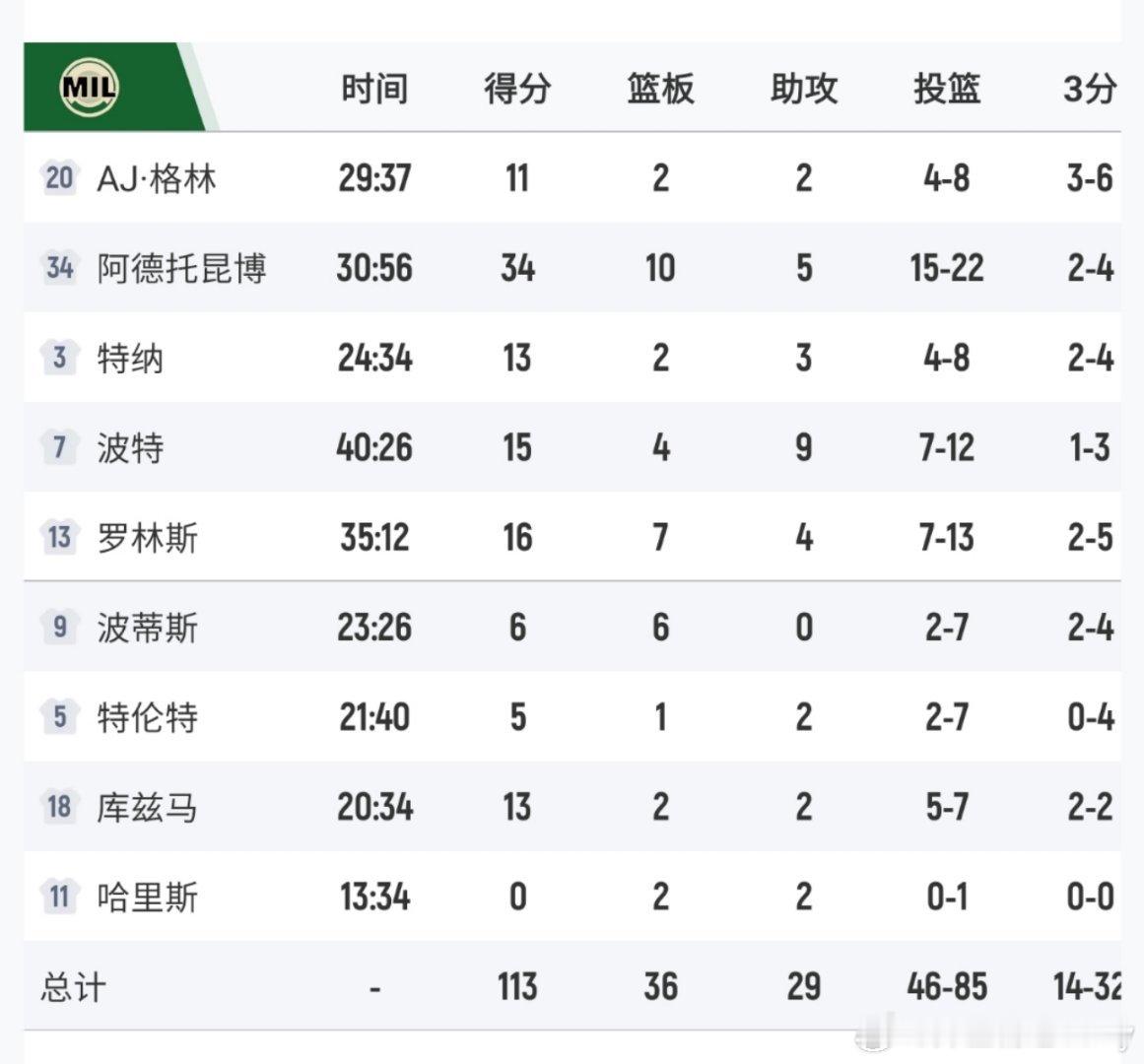This screenshot has height=1064, width=1144.
Task: Tap jersey number 9 icon for 波蒂斯
Action: [x=59, y=627]
